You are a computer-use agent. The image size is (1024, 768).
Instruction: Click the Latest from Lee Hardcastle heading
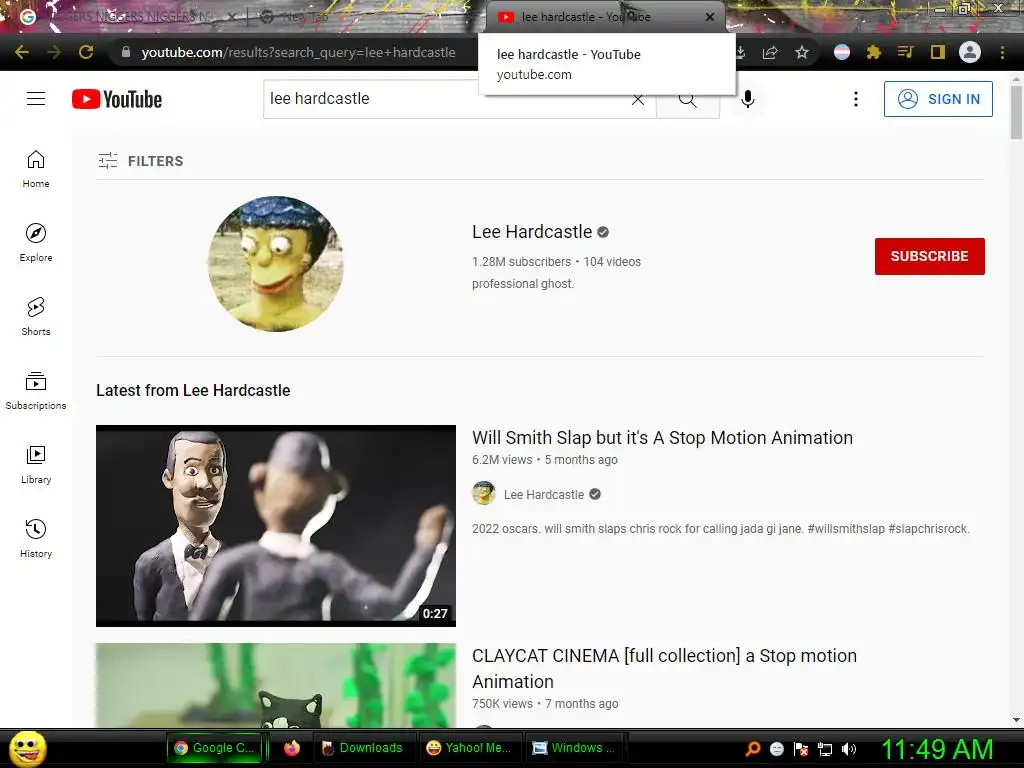[193, 391]
